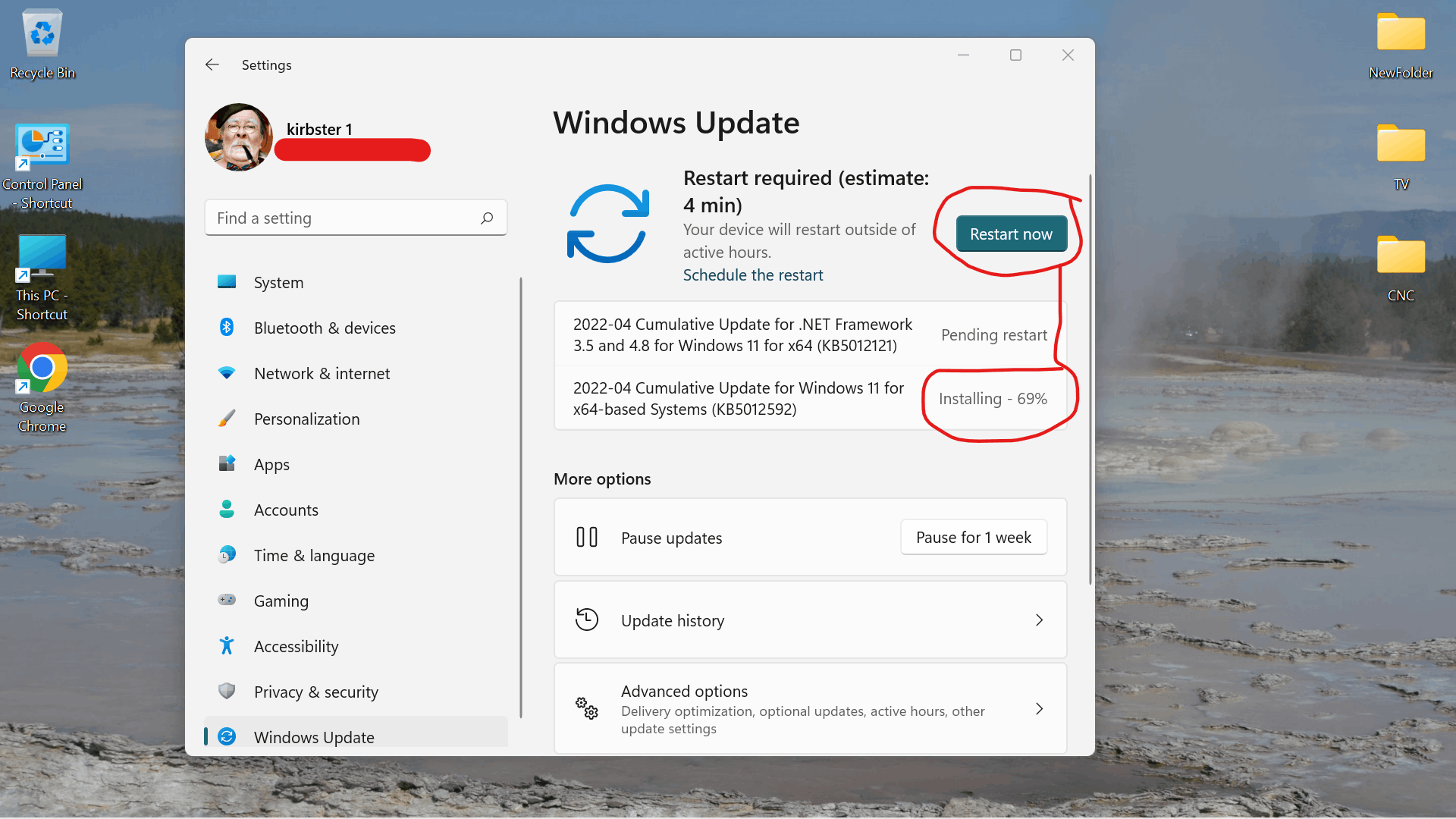Click the Bluetooth & devices icon
1456x819 pixels.
click(227, 328)
